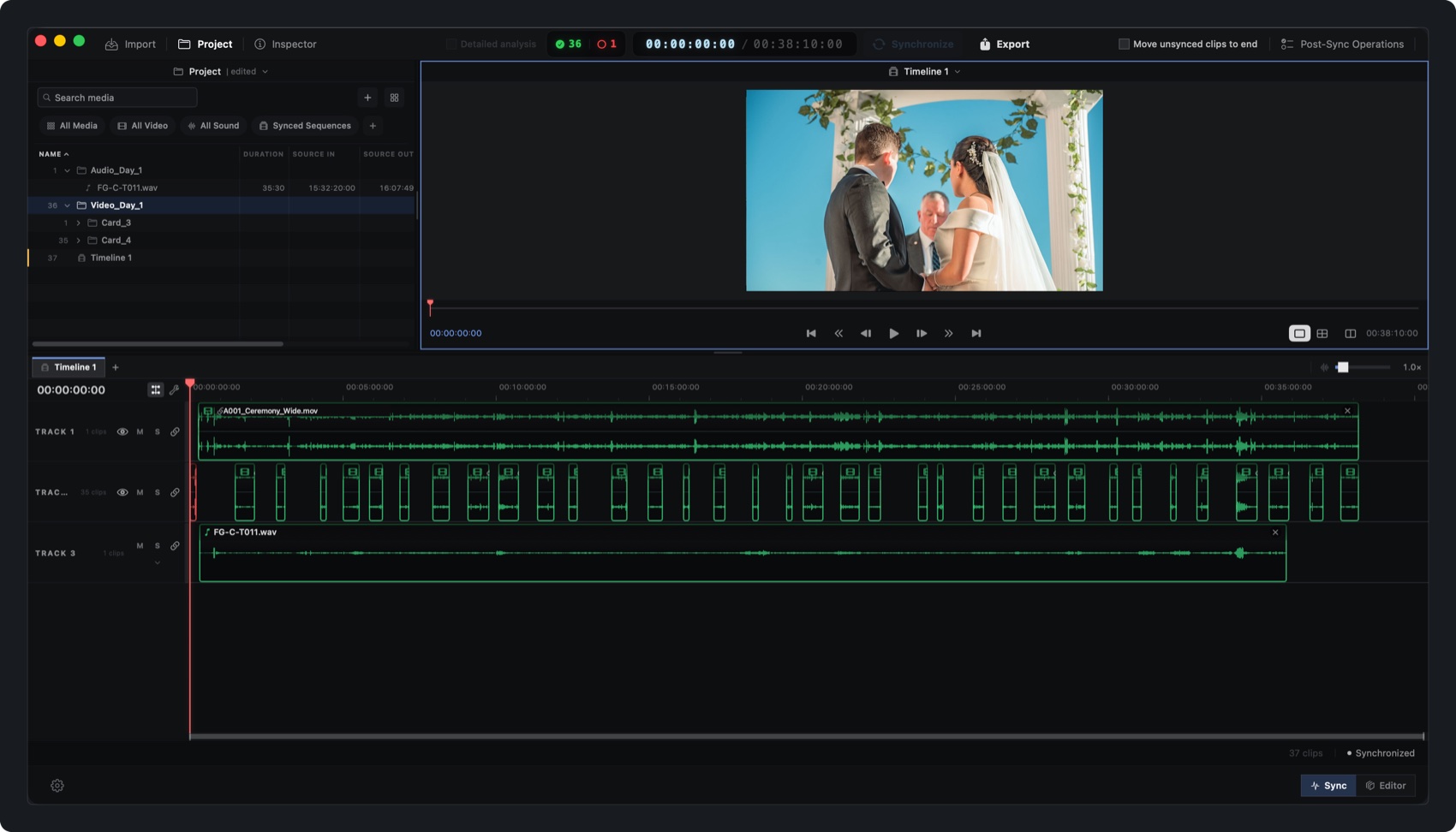Step forward one frame
The width and height of the screenshot is (1456, 832).
(922, 334)
